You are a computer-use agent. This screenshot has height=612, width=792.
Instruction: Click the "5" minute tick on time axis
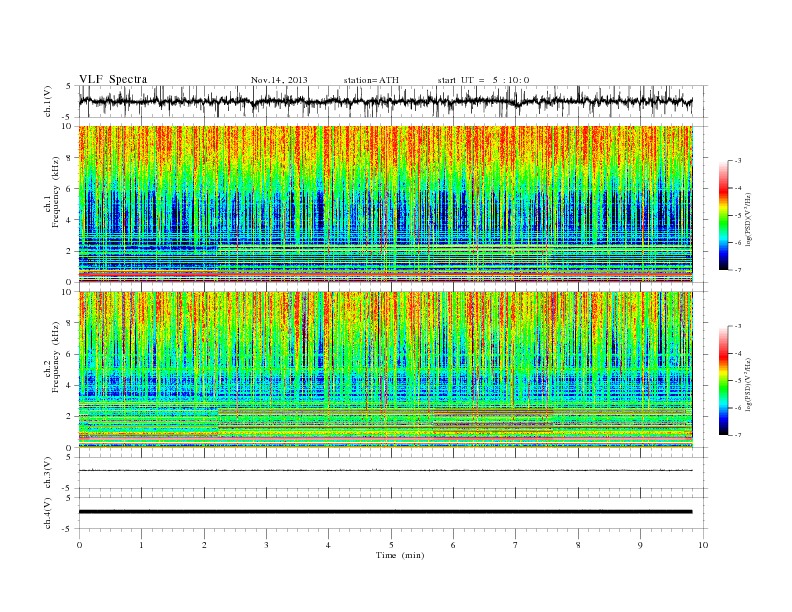click(x=391, y=545)
